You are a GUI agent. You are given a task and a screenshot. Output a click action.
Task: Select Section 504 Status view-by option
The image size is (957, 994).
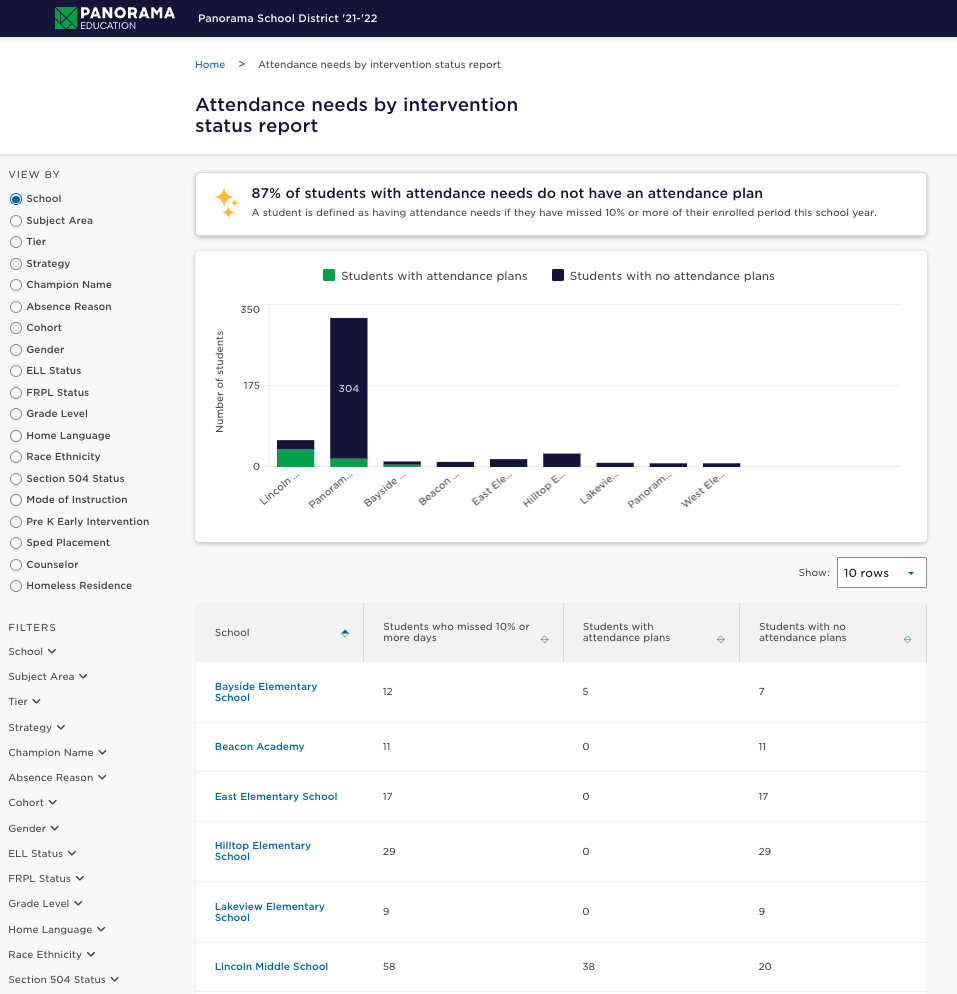[16, 479]
